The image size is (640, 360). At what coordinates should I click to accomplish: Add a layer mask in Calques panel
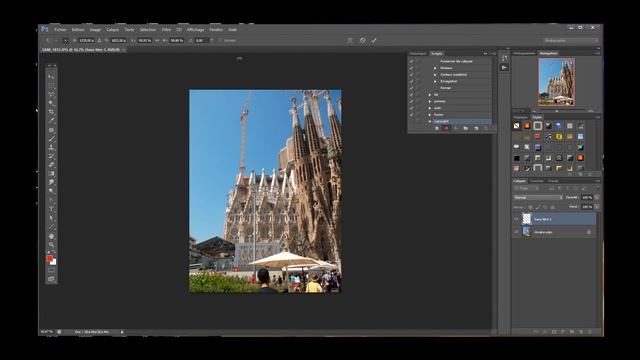(554, 332)
